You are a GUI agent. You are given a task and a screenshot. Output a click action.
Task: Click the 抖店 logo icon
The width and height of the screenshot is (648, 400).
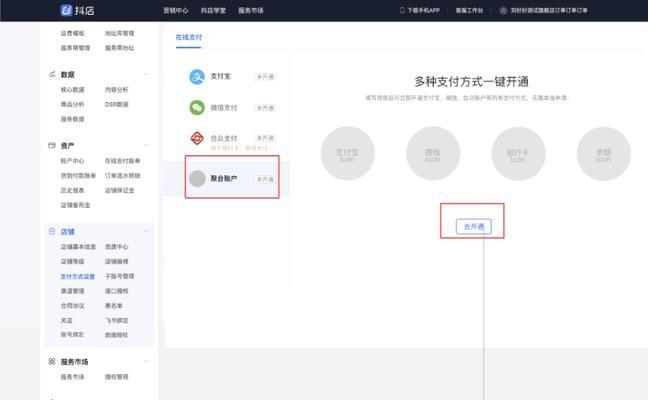click(66, 10)
